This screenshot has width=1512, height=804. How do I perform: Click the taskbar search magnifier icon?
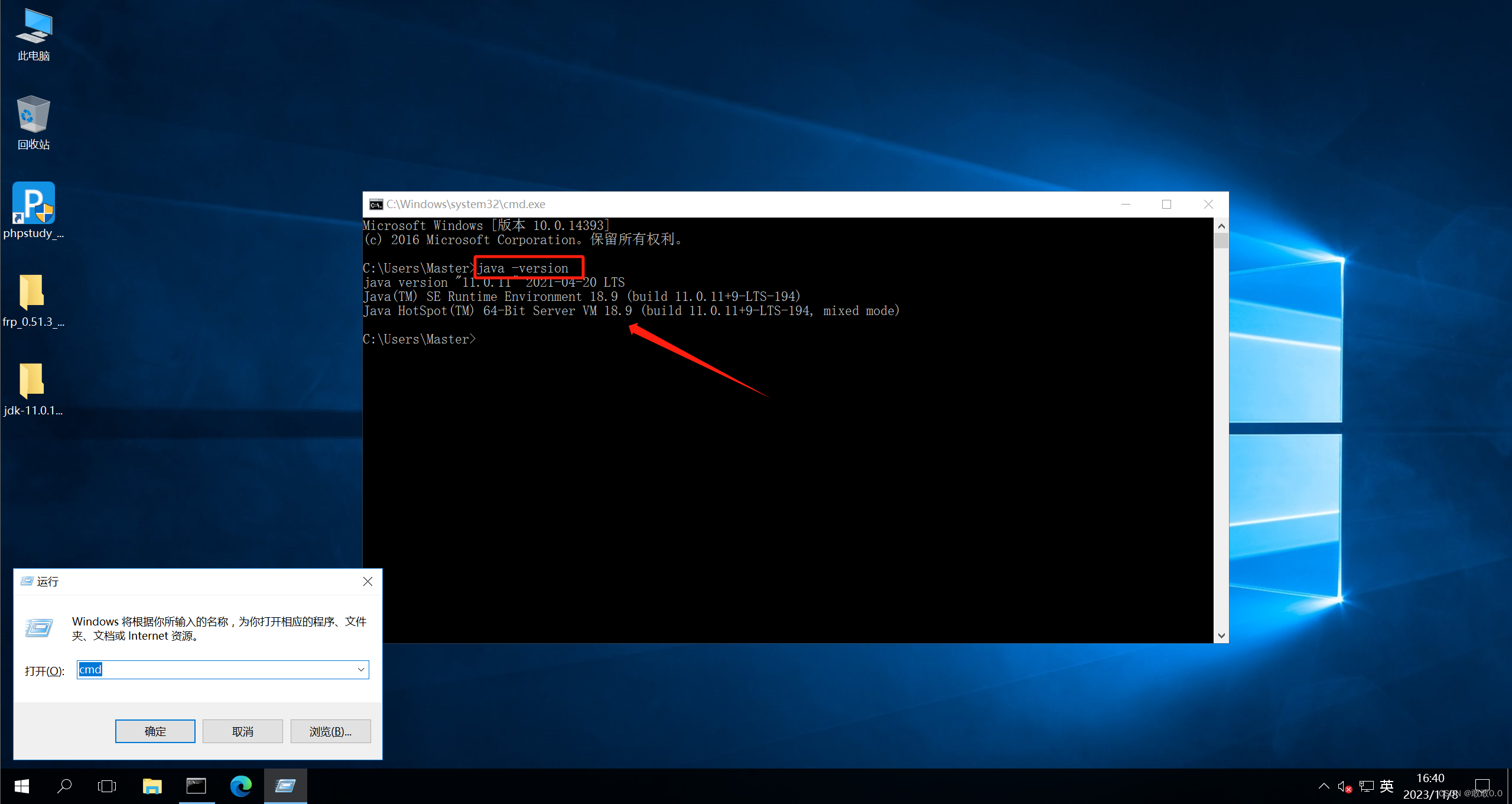pos(64,786)
